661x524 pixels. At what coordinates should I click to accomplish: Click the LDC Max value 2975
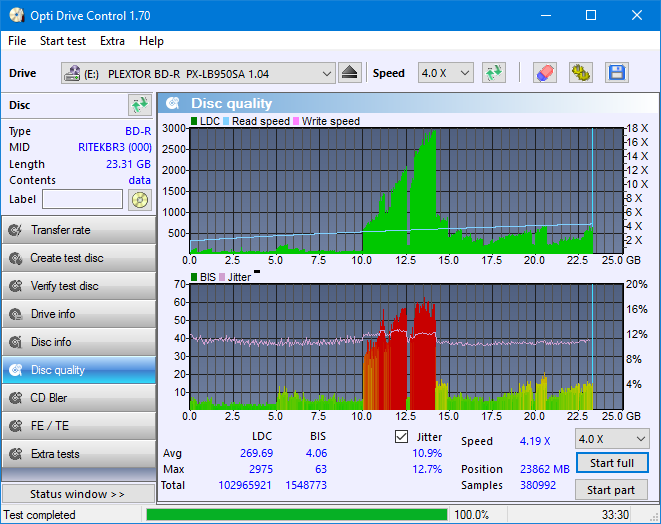(x=261, y=469)
